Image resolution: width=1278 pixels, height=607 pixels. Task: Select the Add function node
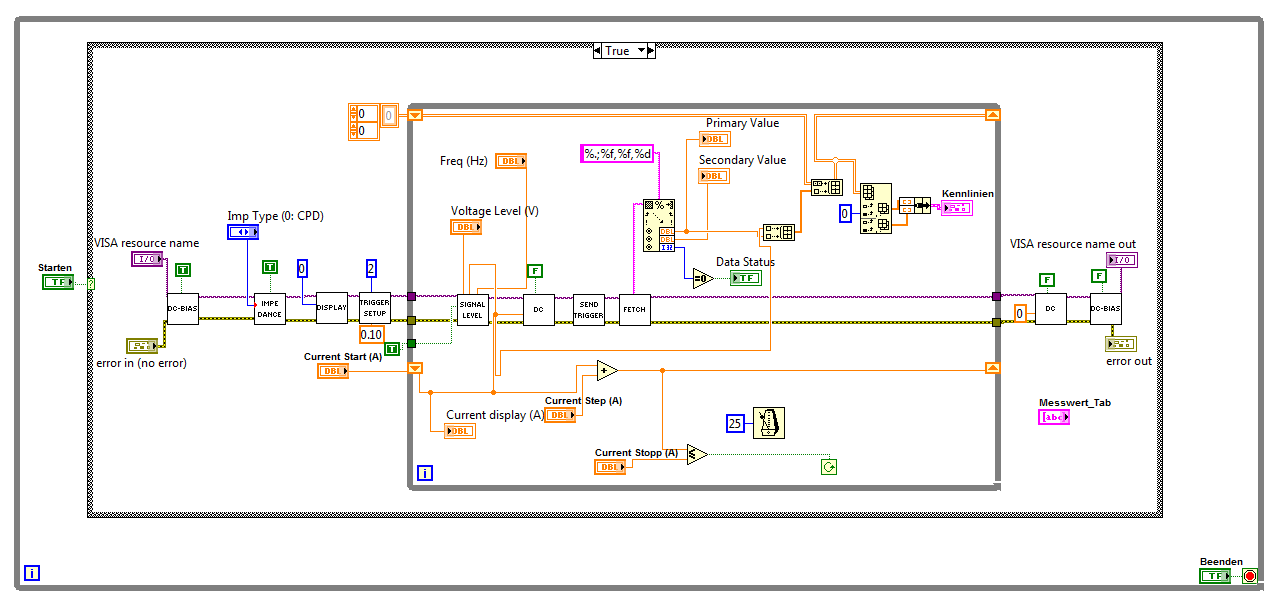(x=607, y=371)
